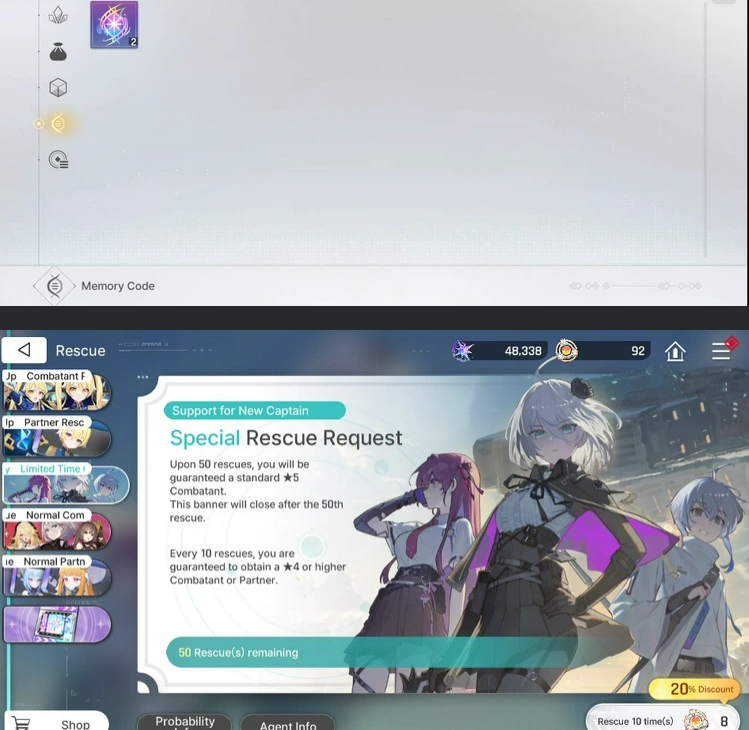
Task: Open the disc list inventory category
Action: [58, 159]
